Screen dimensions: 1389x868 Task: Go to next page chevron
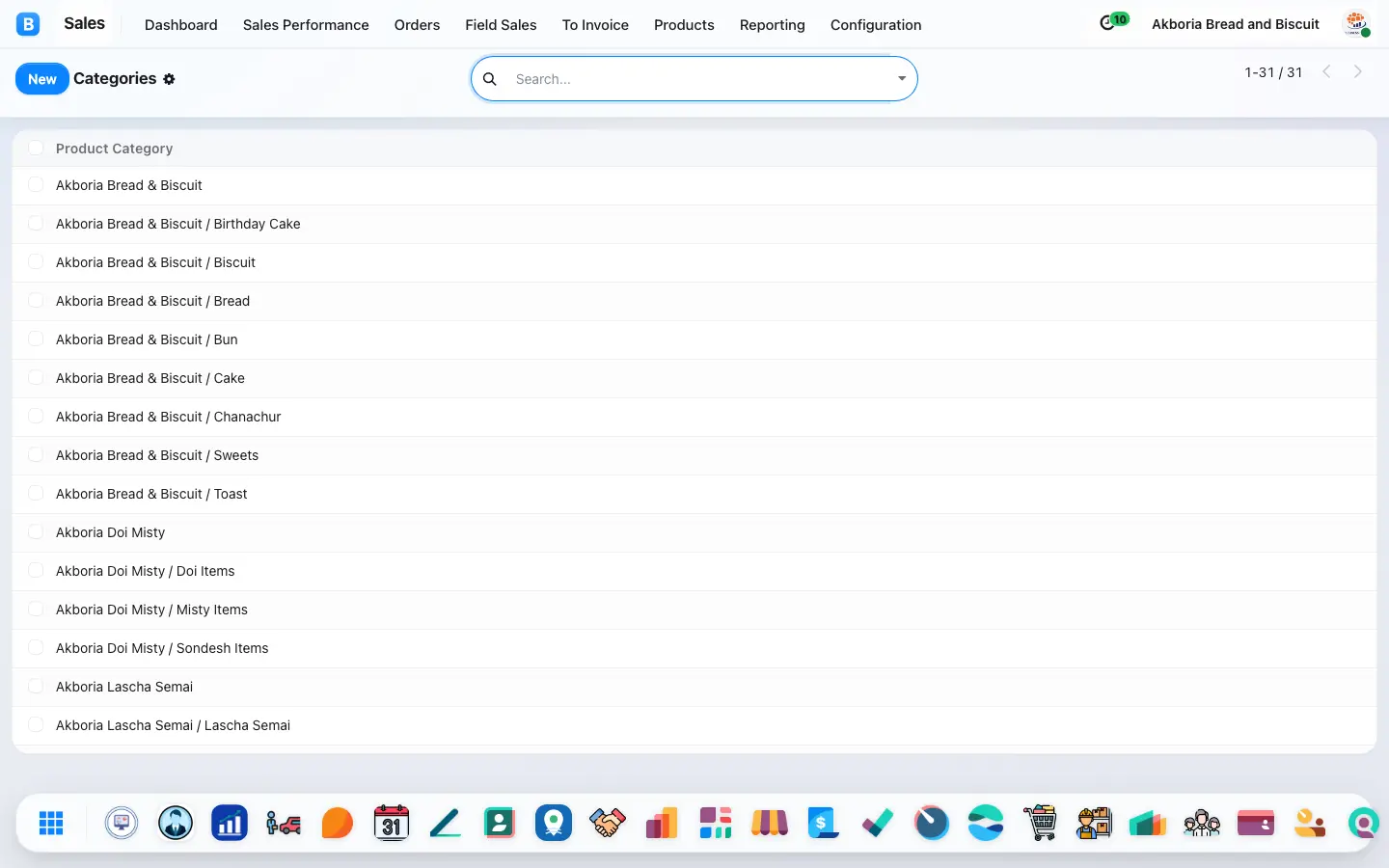(1358, 71)
